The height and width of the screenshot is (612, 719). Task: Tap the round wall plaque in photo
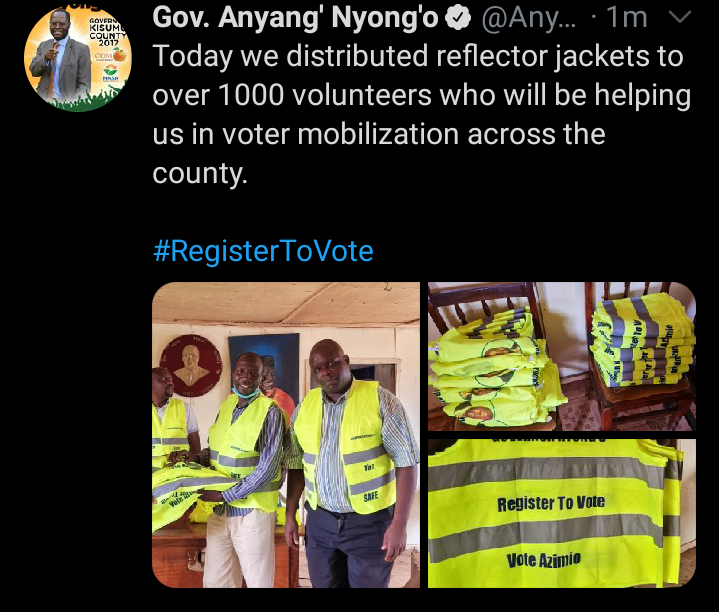pos(191,365)
